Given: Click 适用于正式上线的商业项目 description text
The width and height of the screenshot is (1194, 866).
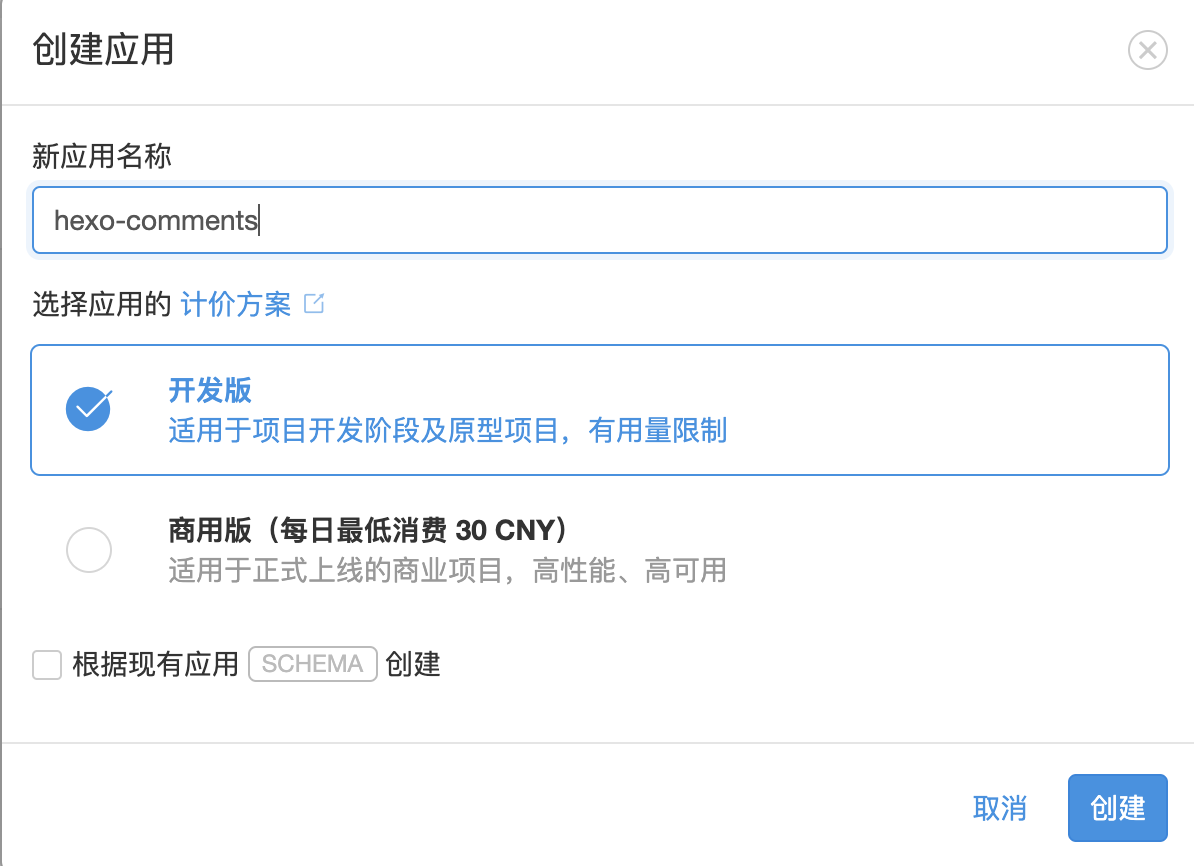Looking at the screenshot, I should coord(336,570).
